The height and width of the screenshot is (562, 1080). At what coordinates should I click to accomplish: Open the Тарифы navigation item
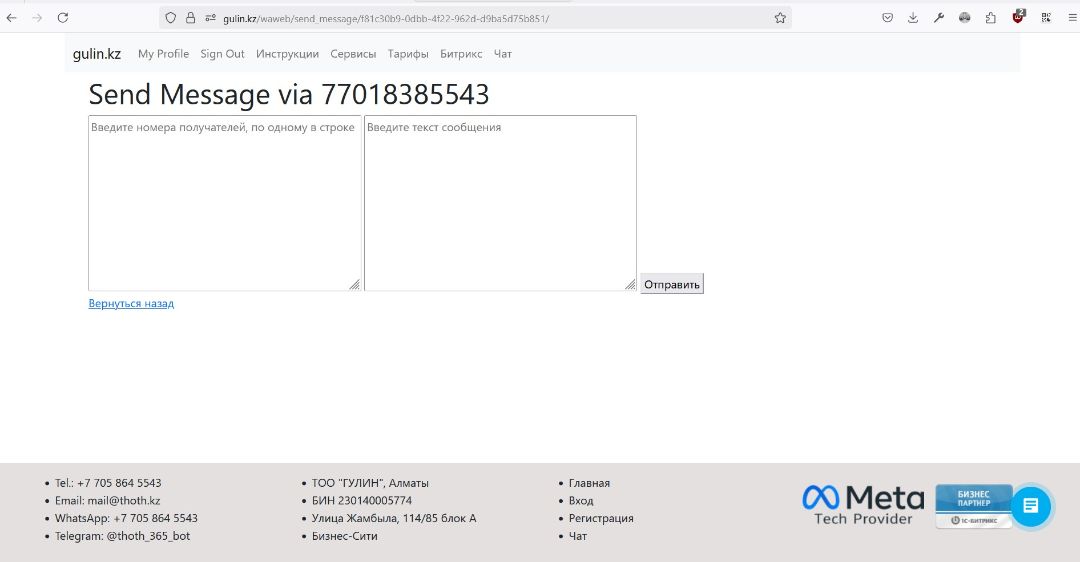(408, 54)
